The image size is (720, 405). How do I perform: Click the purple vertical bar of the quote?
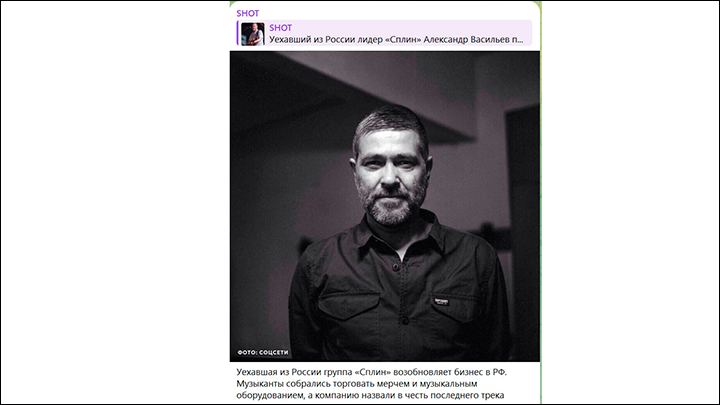pos(237,33)
